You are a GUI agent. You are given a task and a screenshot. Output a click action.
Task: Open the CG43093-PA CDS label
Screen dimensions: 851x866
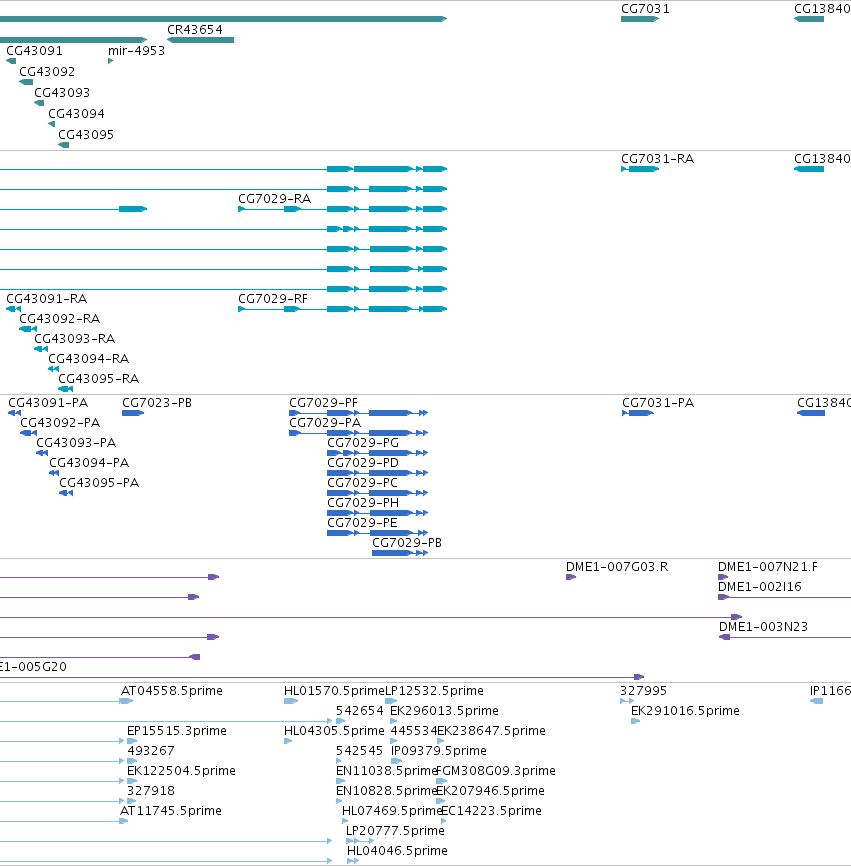tap(76, 442)
